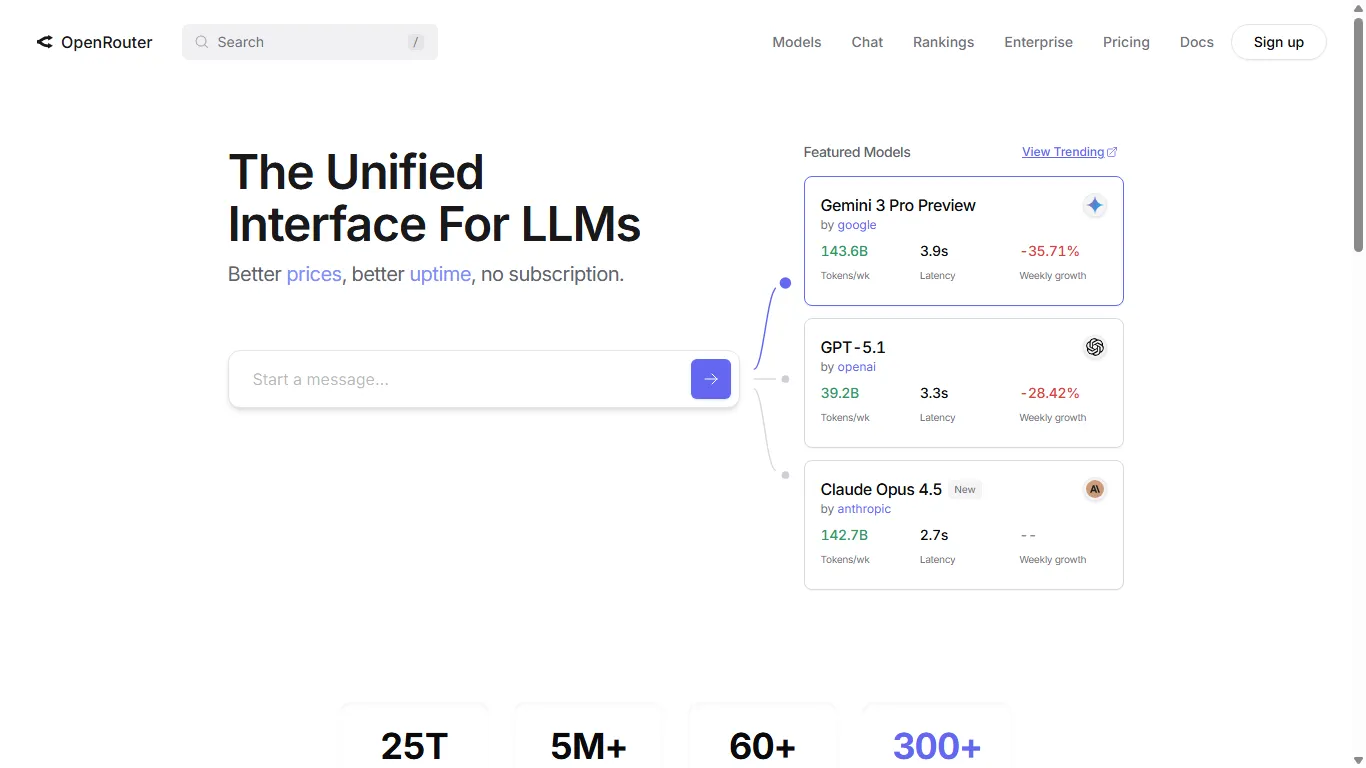1366x768 pixels.
Task: Open the Pricing page
Action: pos(1126,42)
